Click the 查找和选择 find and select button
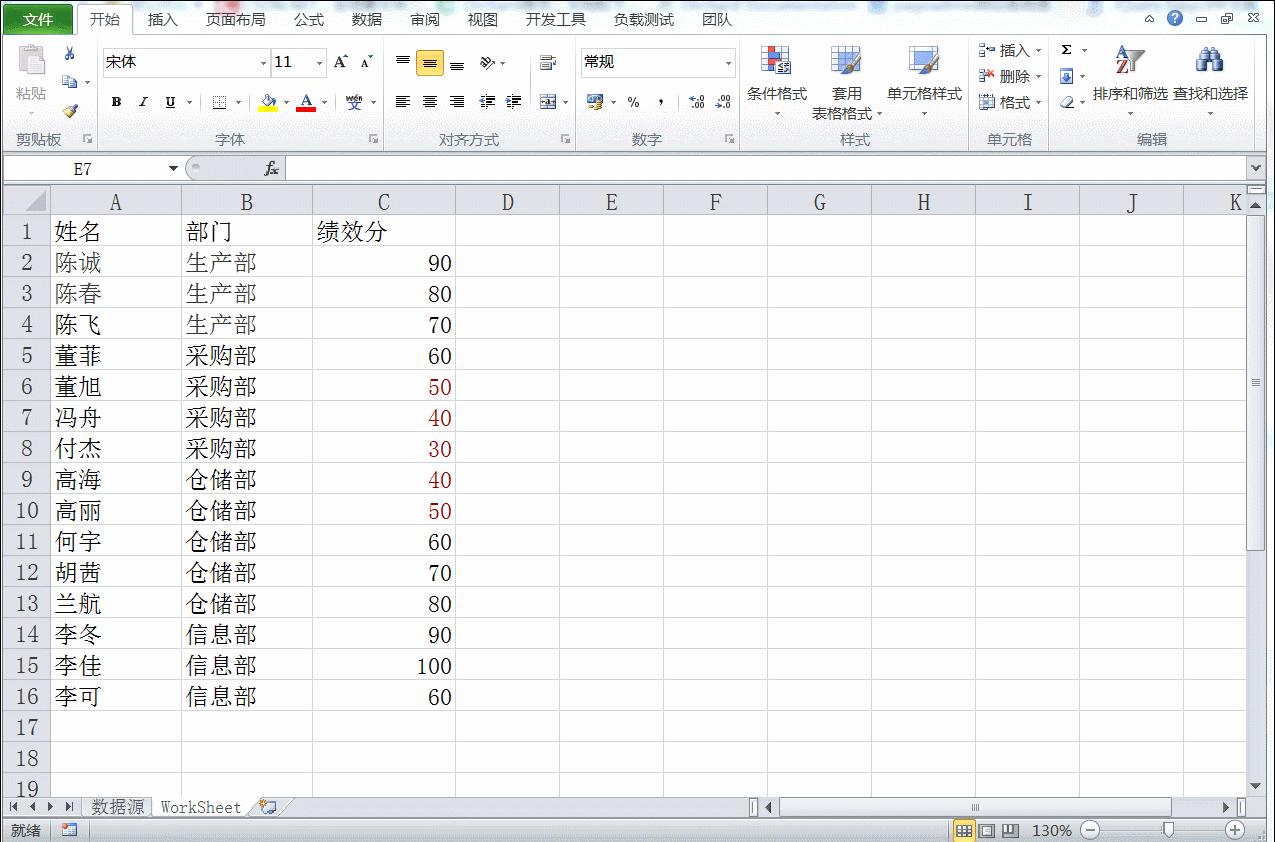 tap(1210, 80)
